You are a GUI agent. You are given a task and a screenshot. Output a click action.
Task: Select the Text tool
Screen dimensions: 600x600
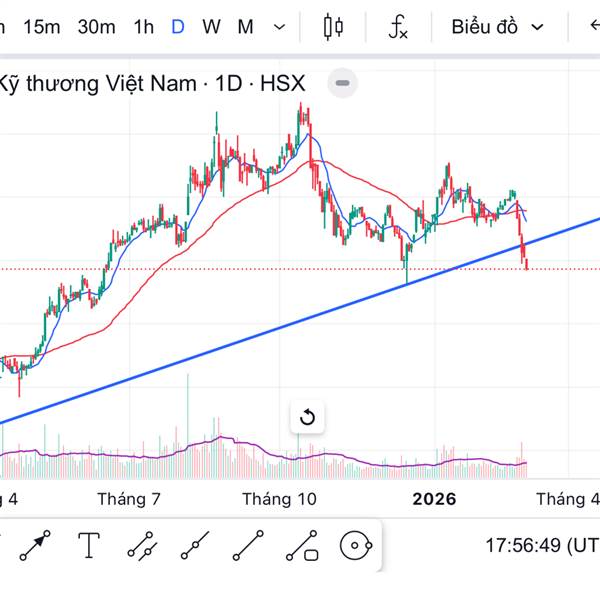89,546
